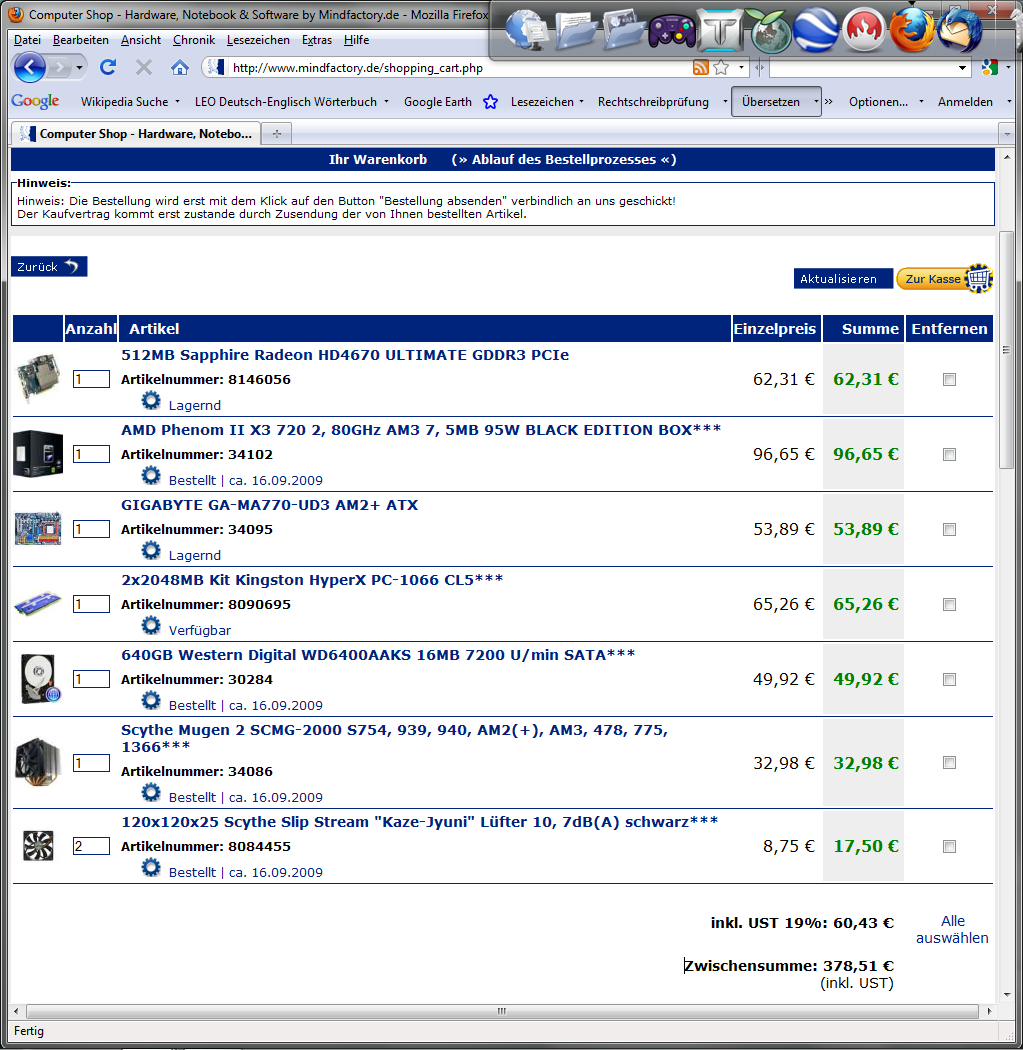Screen dimensions: 1023x1050
Task: Open Google Earth globe dock icon
Action: click(815, 30)
